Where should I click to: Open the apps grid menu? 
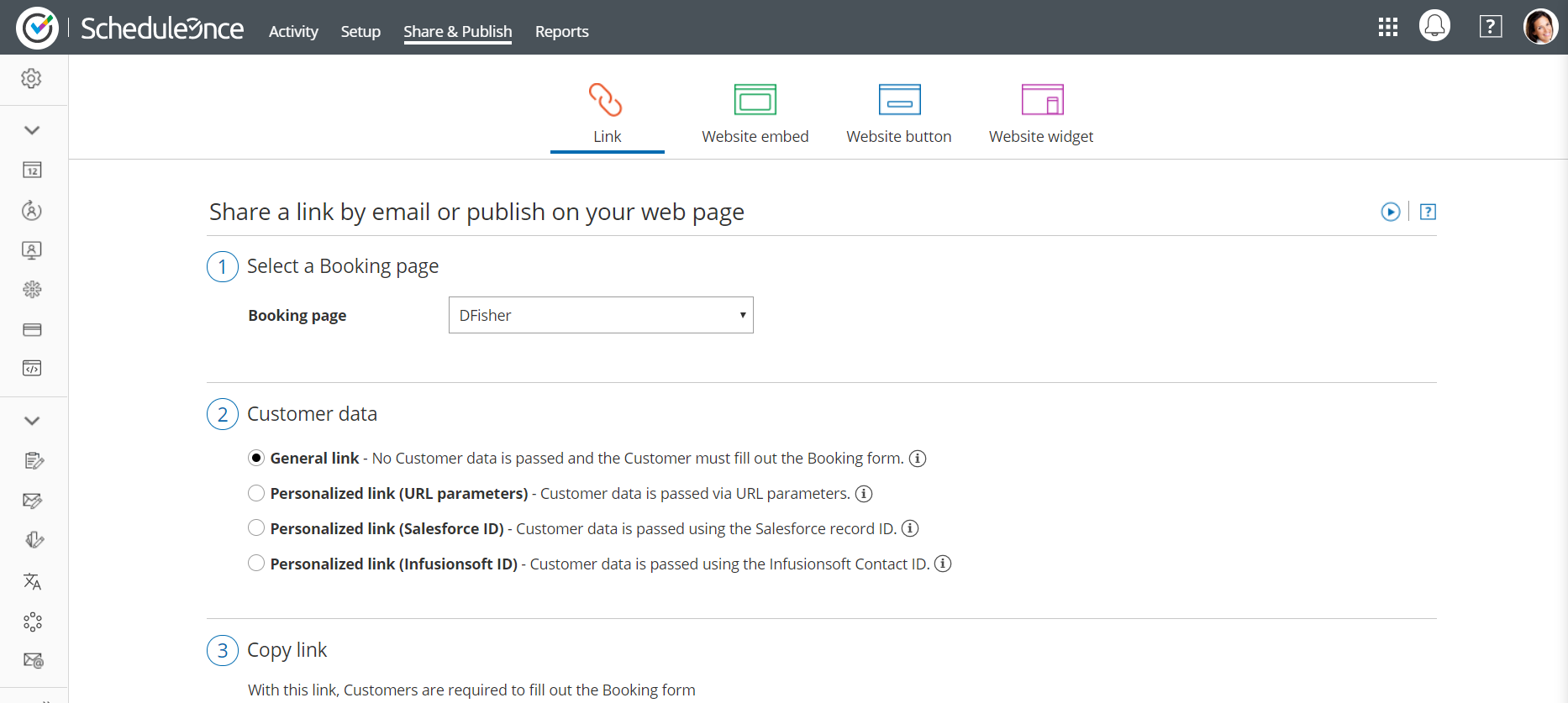click(1388, 28)
